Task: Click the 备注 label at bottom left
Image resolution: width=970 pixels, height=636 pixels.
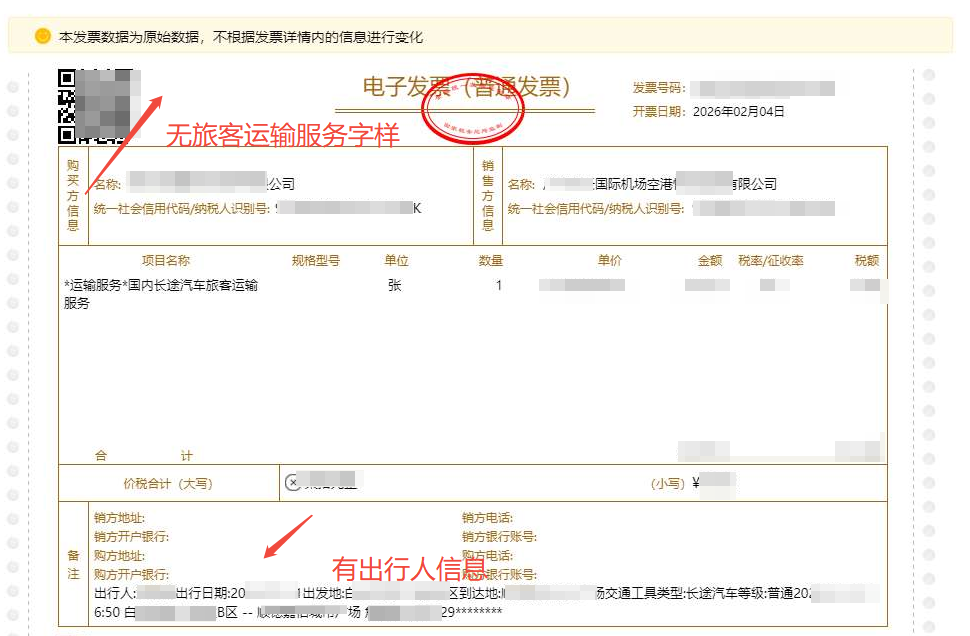Action: (x=73, y=564)
